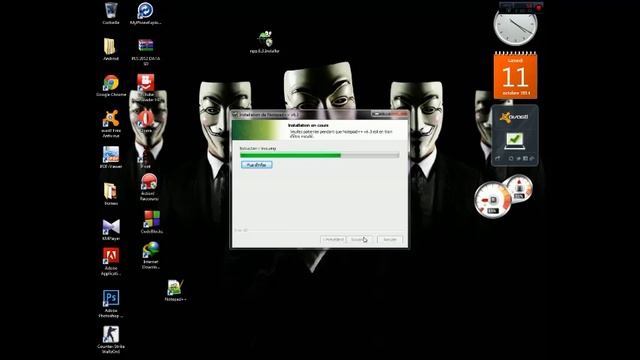Launch the Internet Download Manager shortcut
Screen dimensions: 640x360
point(151,256)
